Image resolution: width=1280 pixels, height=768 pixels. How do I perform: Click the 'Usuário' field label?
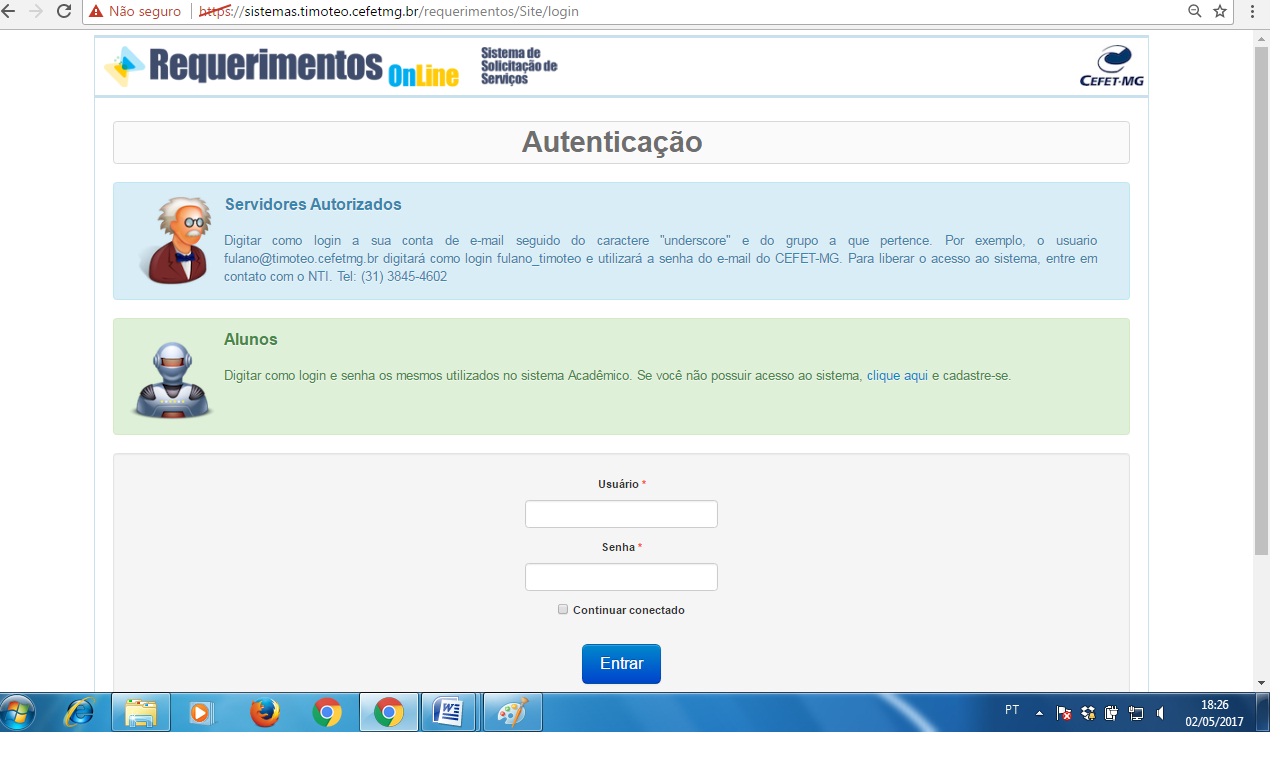(618, 484)
